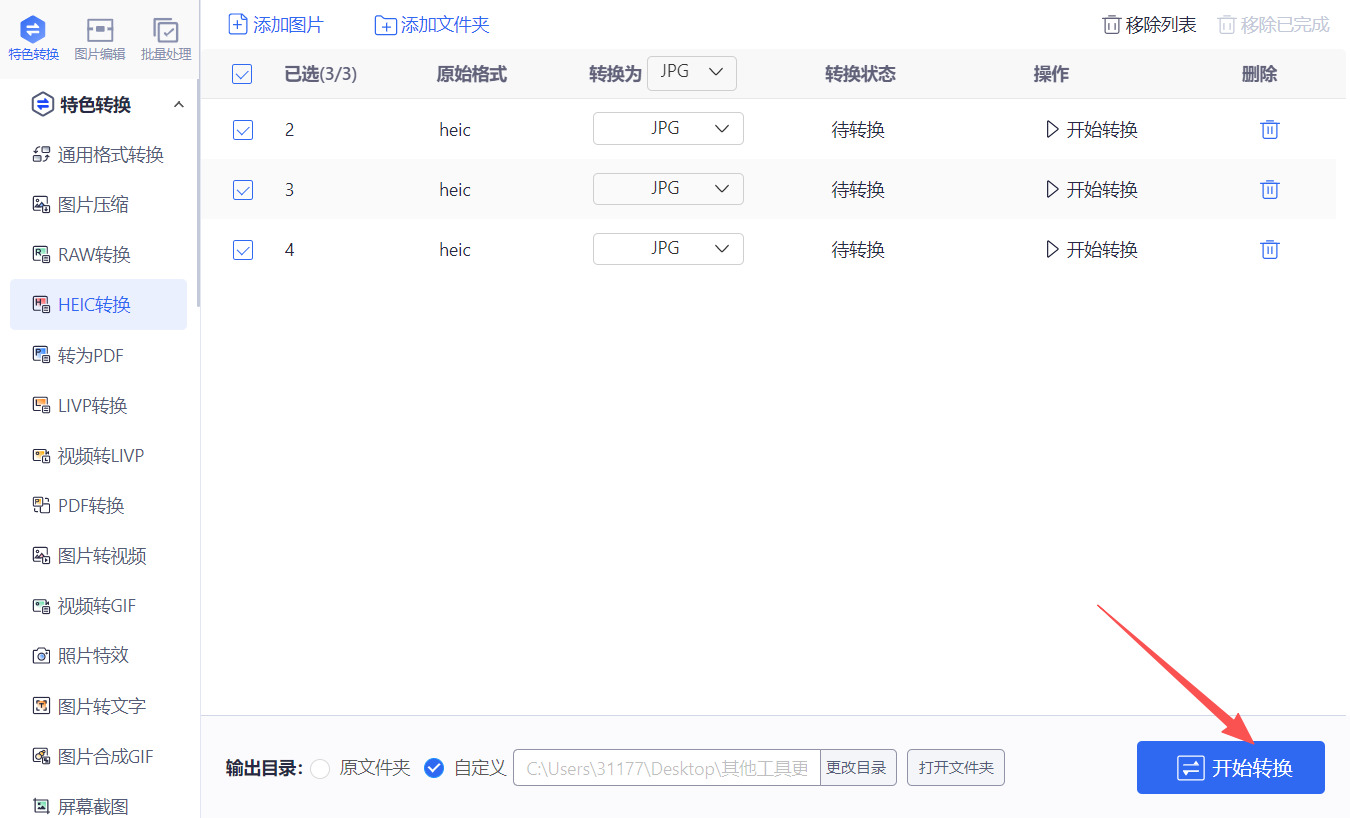Image resolution: width=1350 pixels, height=818 pixels.
Task: Uncheck the checkbox for file 3
Action: 242,190
